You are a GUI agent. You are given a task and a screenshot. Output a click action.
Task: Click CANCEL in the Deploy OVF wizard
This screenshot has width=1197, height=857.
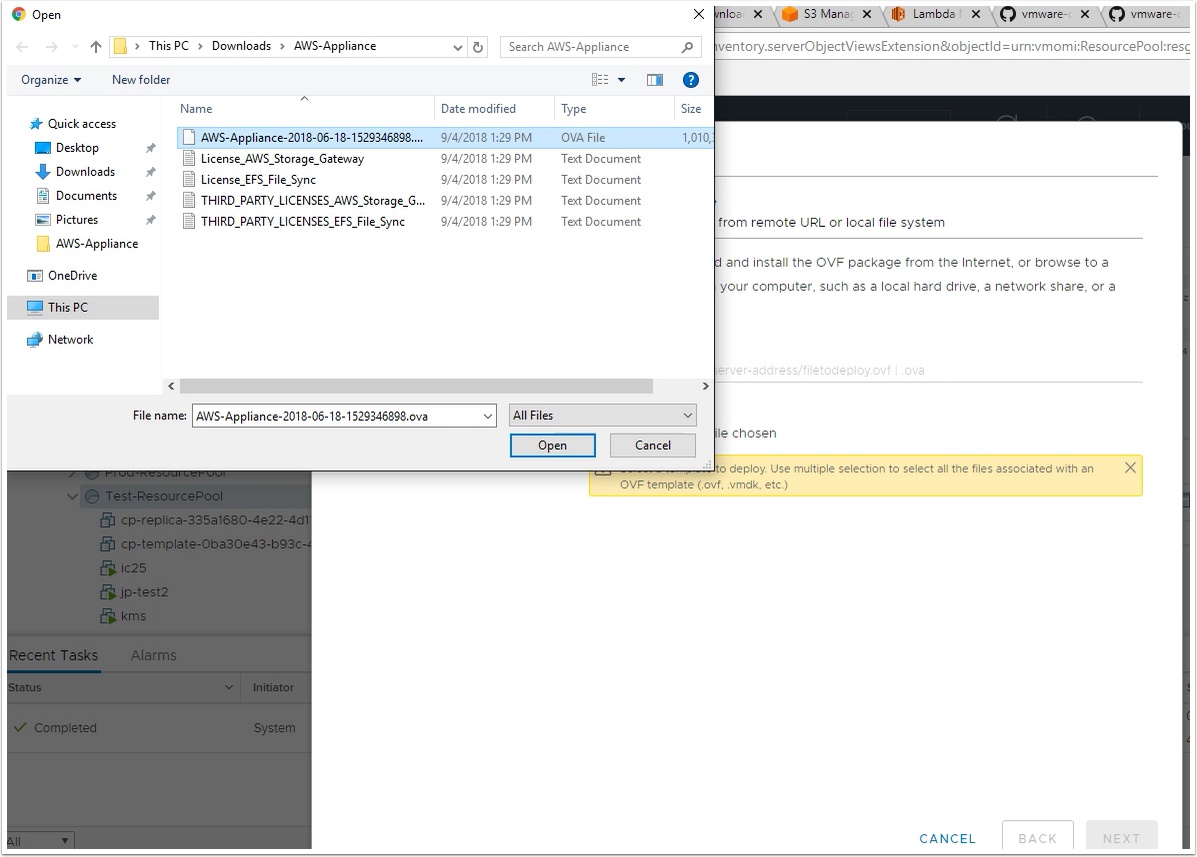pyautogui.click(x=947, y=839)
